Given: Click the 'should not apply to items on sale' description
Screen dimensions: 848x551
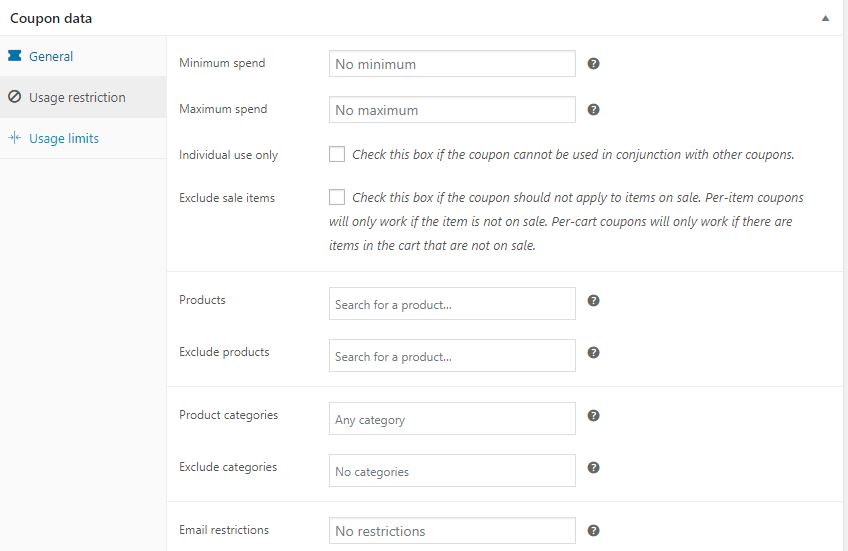Looking at the screenshot, I should pyautogui.click(x=566, y=221).
